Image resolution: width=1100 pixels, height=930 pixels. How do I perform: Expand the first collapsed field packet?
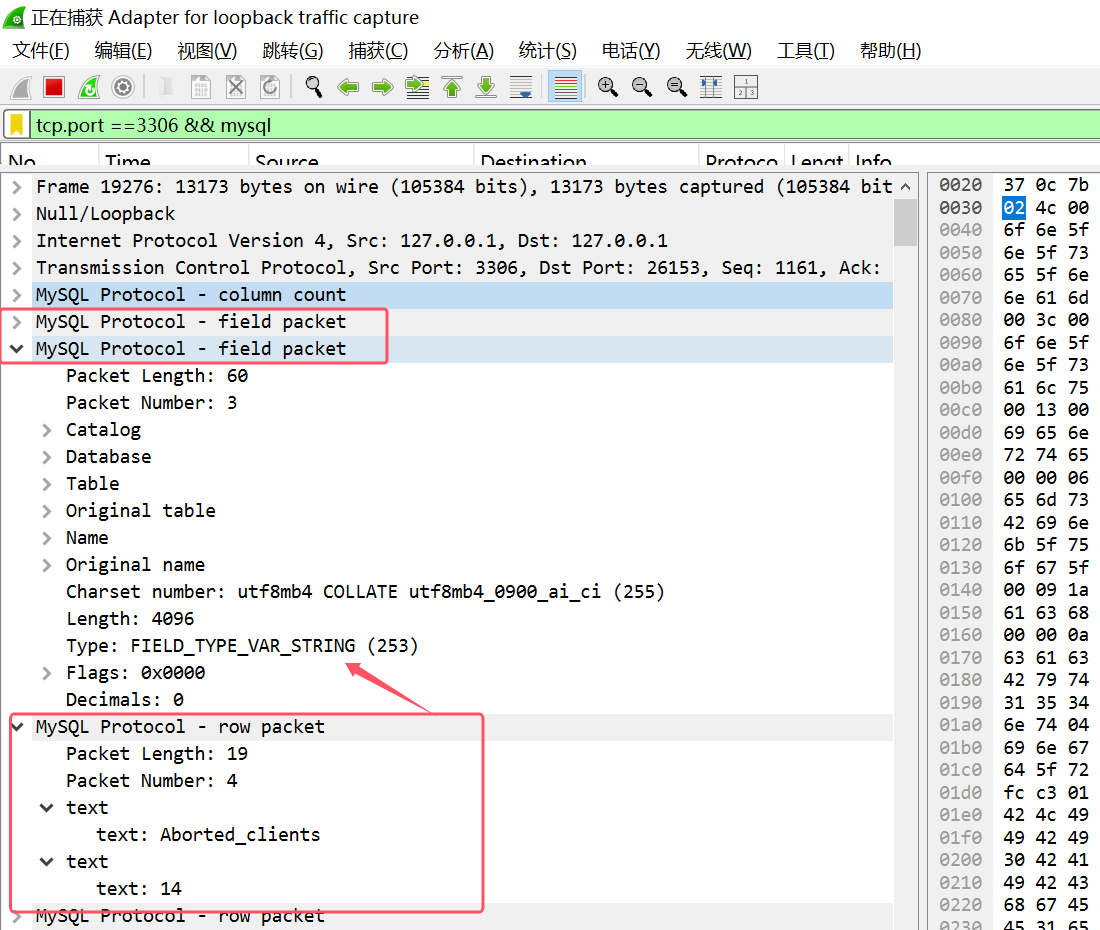17,322
